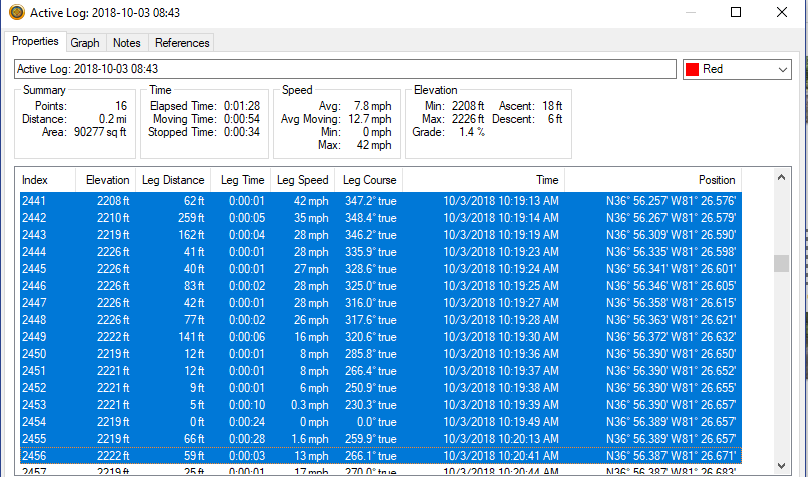Maximize the Active Log window
This screenshot has width=808, height=477.
click(736, 12)
